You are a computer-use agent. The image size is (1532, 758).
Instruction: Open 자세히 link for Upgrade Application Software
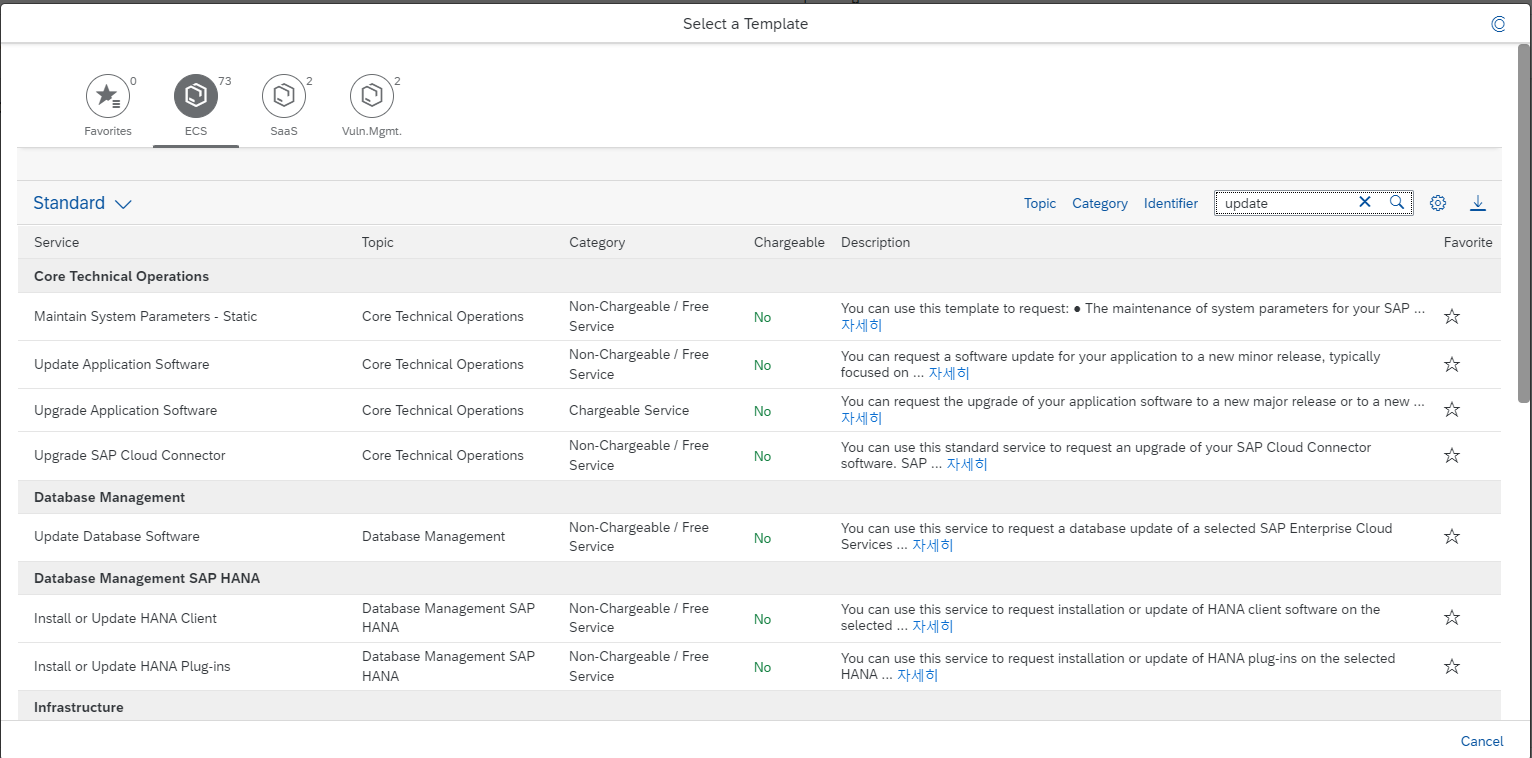[861, 418]
